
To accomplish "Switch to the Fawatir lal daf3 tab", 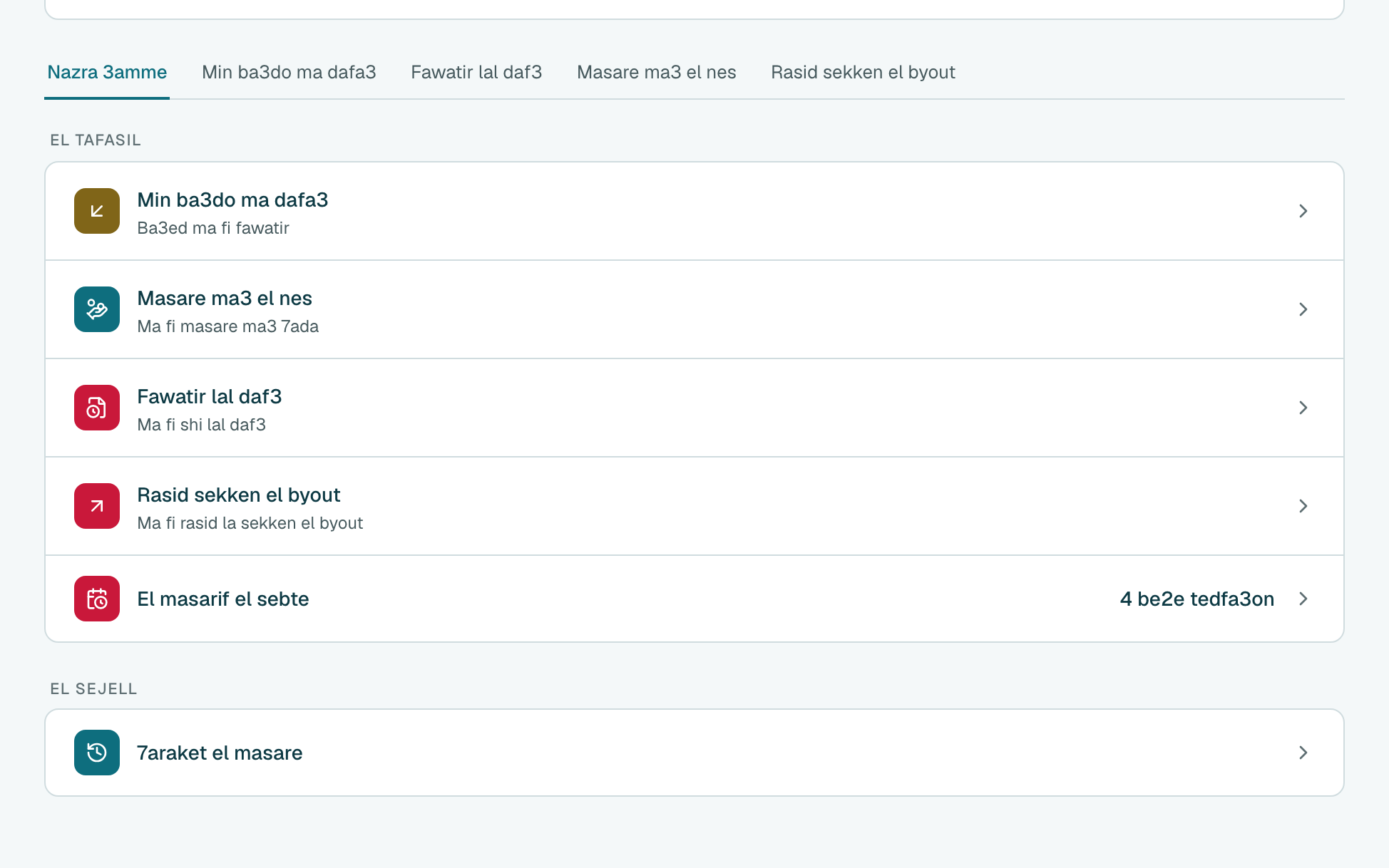I will coord(476,72).
